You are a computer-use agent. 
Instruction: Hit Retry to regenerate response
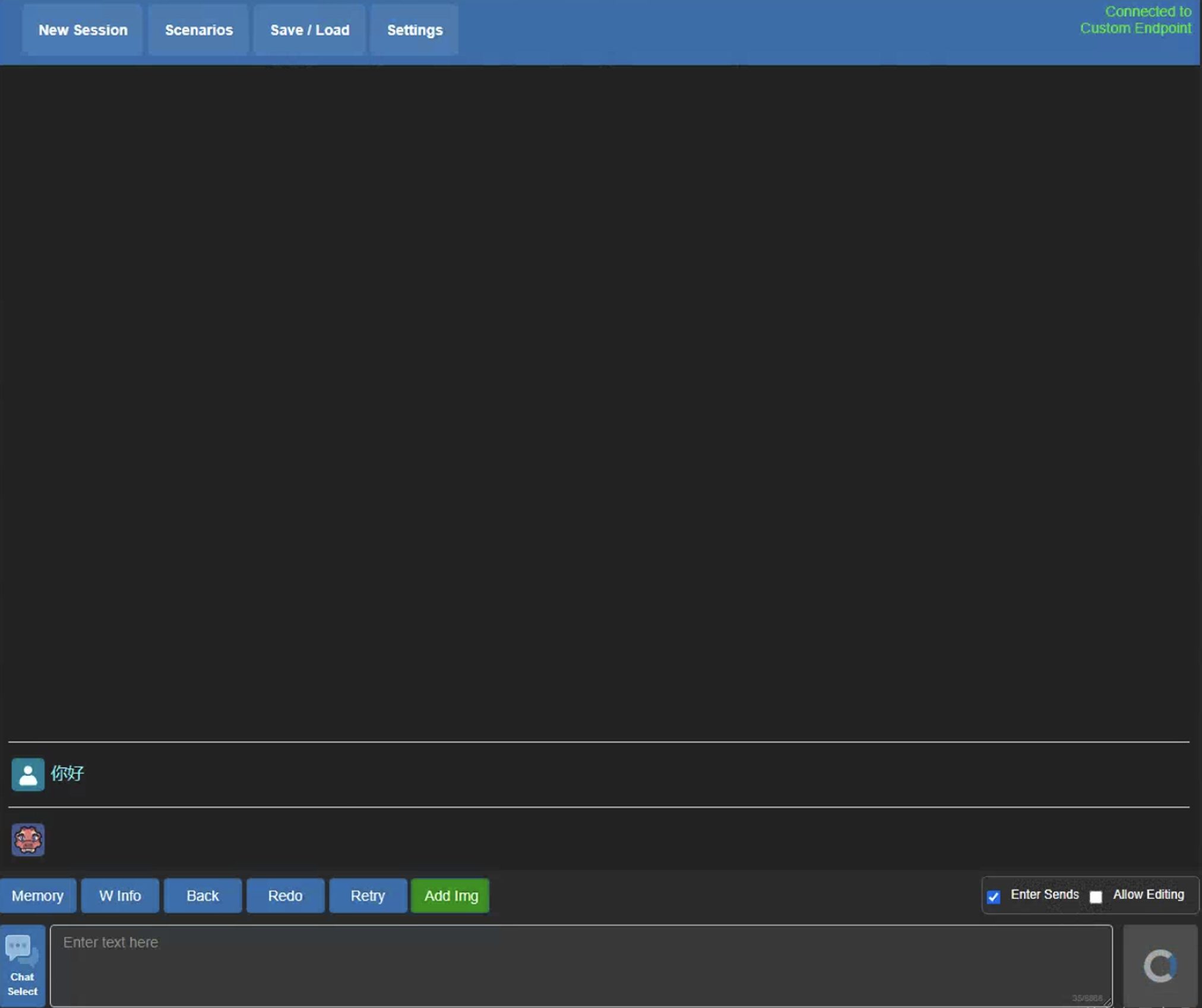(x=368, y=895)
